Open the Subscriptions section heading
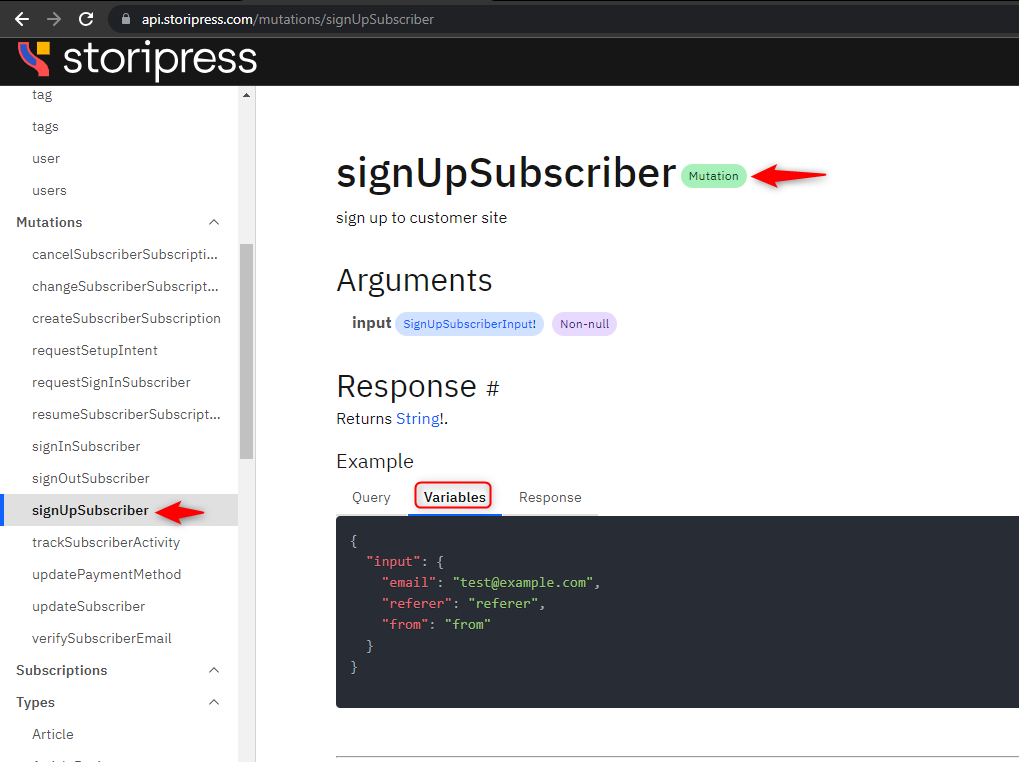 coord(62,670)
